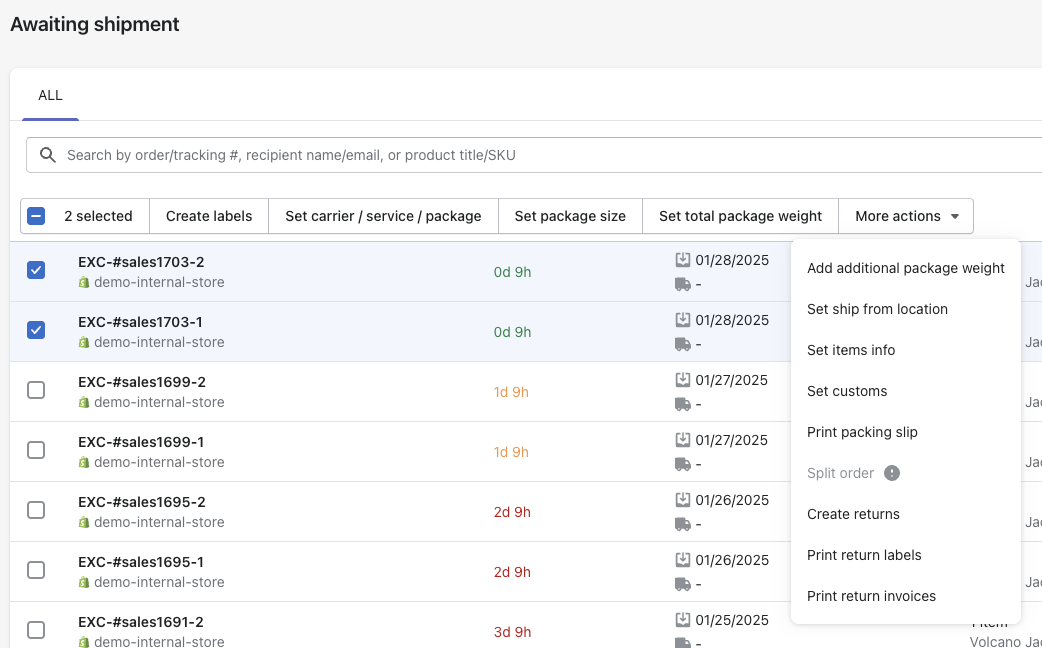Image resolution: width=1042 pixels, height=648 pixels.
Task: Click '2d 9h' age in EXC-#sales1695-1 row
Action: [512, 572]
